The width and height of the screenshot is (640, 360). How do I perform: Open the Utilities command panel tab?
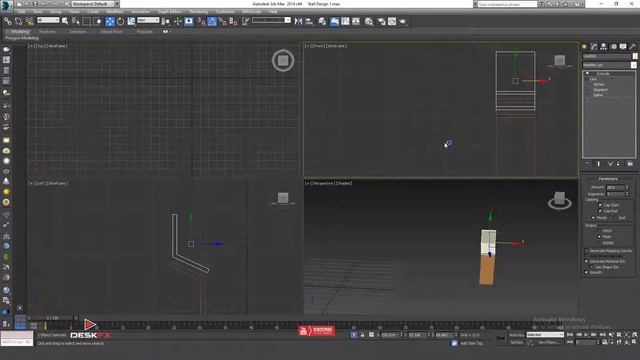click(633, 47)
